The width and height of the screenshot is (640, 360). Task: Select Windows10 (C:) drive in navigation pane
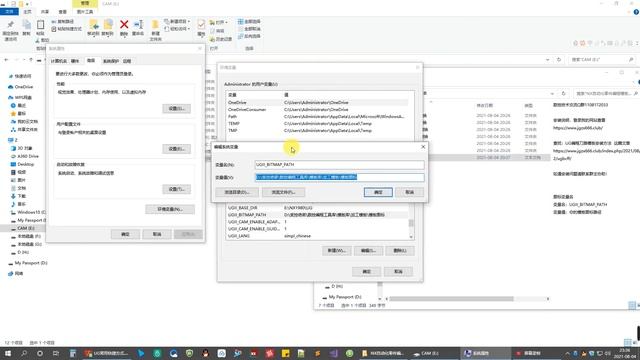(x=28, y=212)
